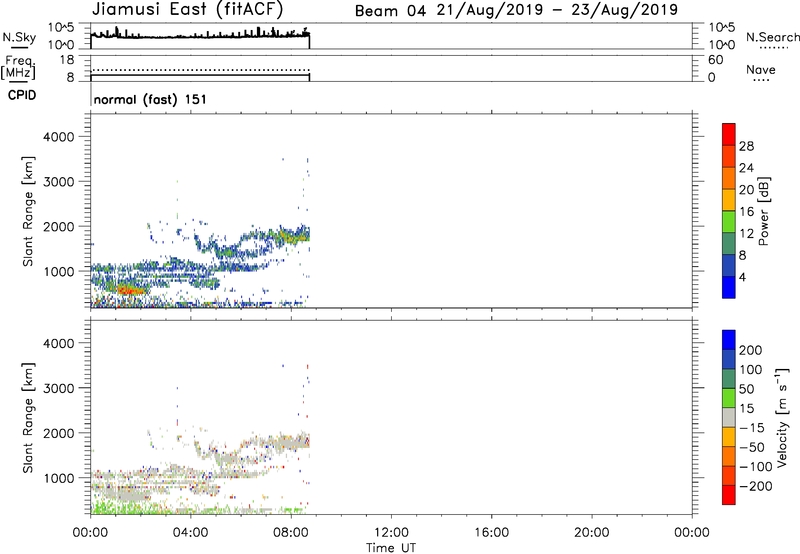Click the "12:00" time axis tick label
The height and width of the screenshot is (554, 800).
(x=391, y=533)
